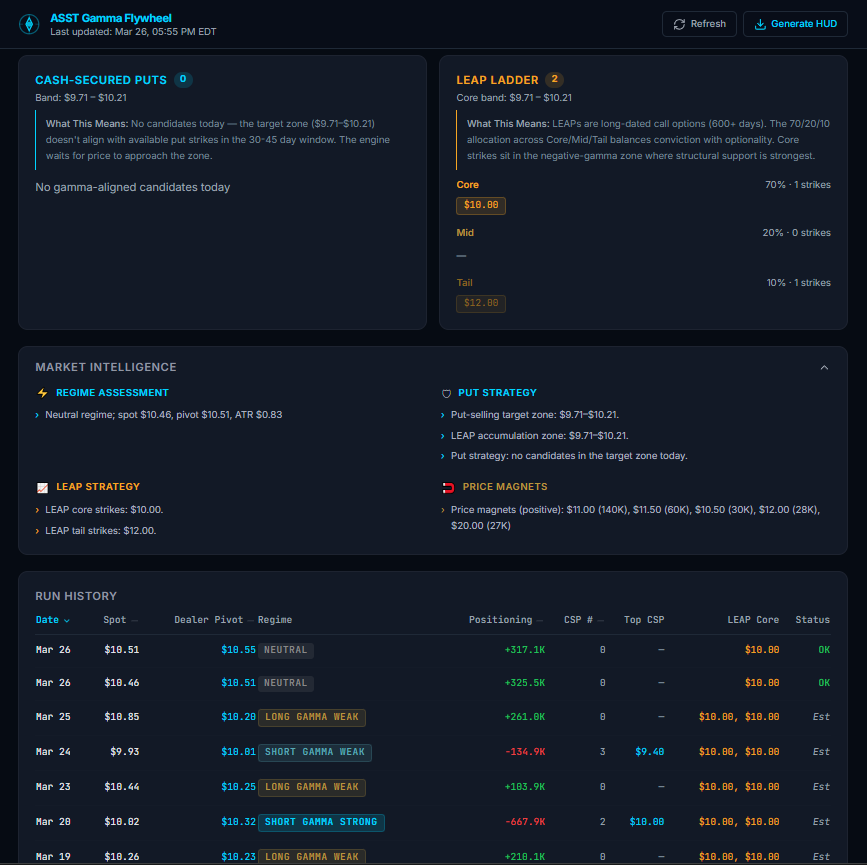867x865 pixels.
Task: Click the SHORT GAMMA WEAK badge for Mar 24
Action: point(315,752)
